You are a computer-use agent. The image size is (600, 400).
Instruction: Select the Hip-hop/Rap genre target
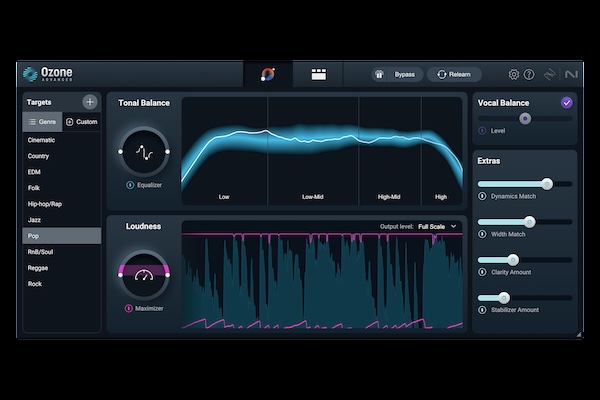coord(62,204)
